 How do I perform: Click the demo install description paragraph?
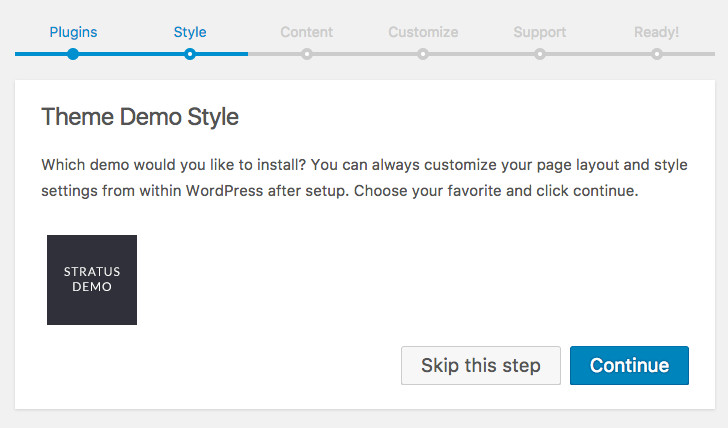tap(364, 177)
